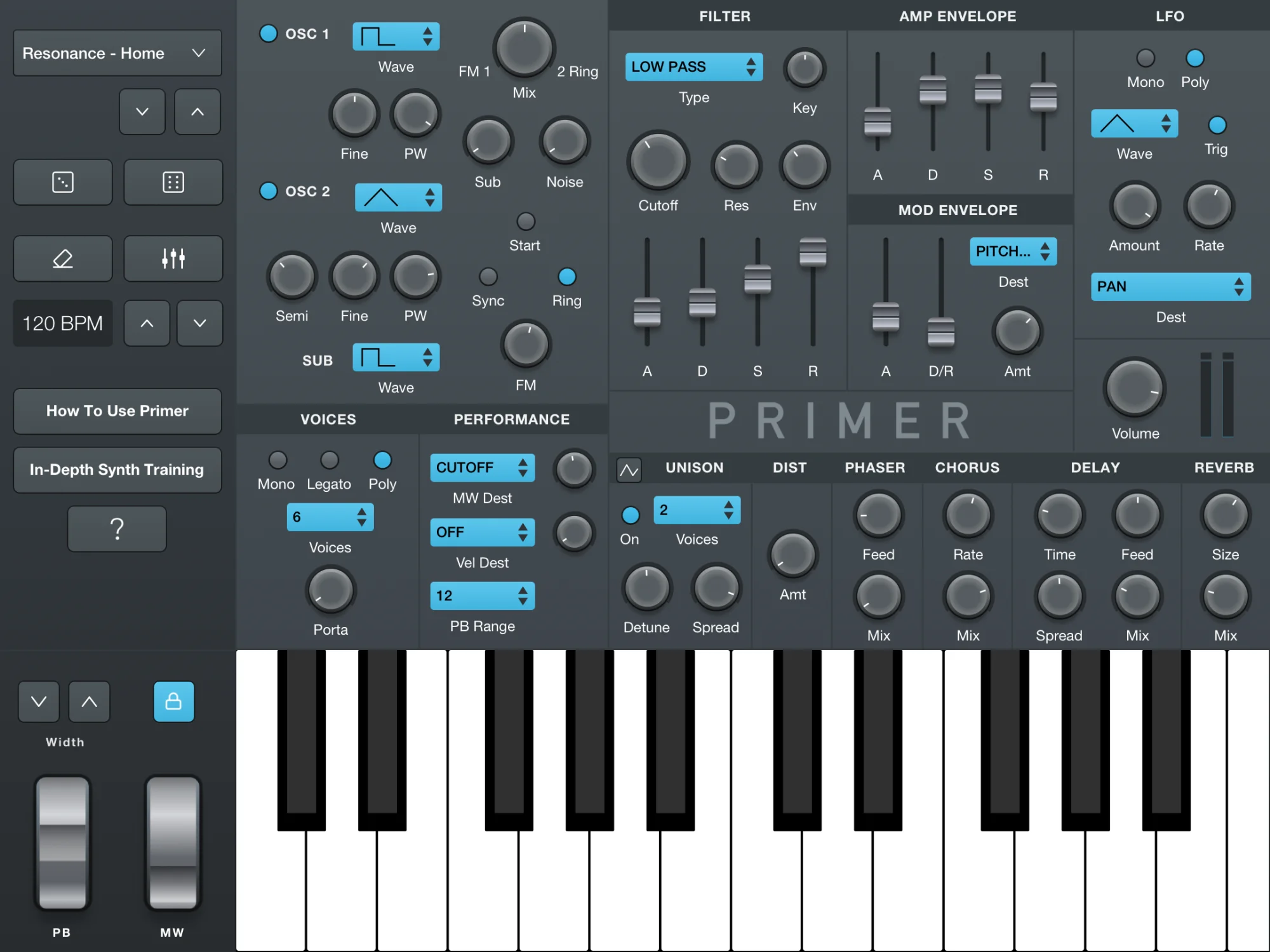Viewport: 1270px width, 952px height.
Task: Click the LFO Rate knob
Action: click(1209, 206)
